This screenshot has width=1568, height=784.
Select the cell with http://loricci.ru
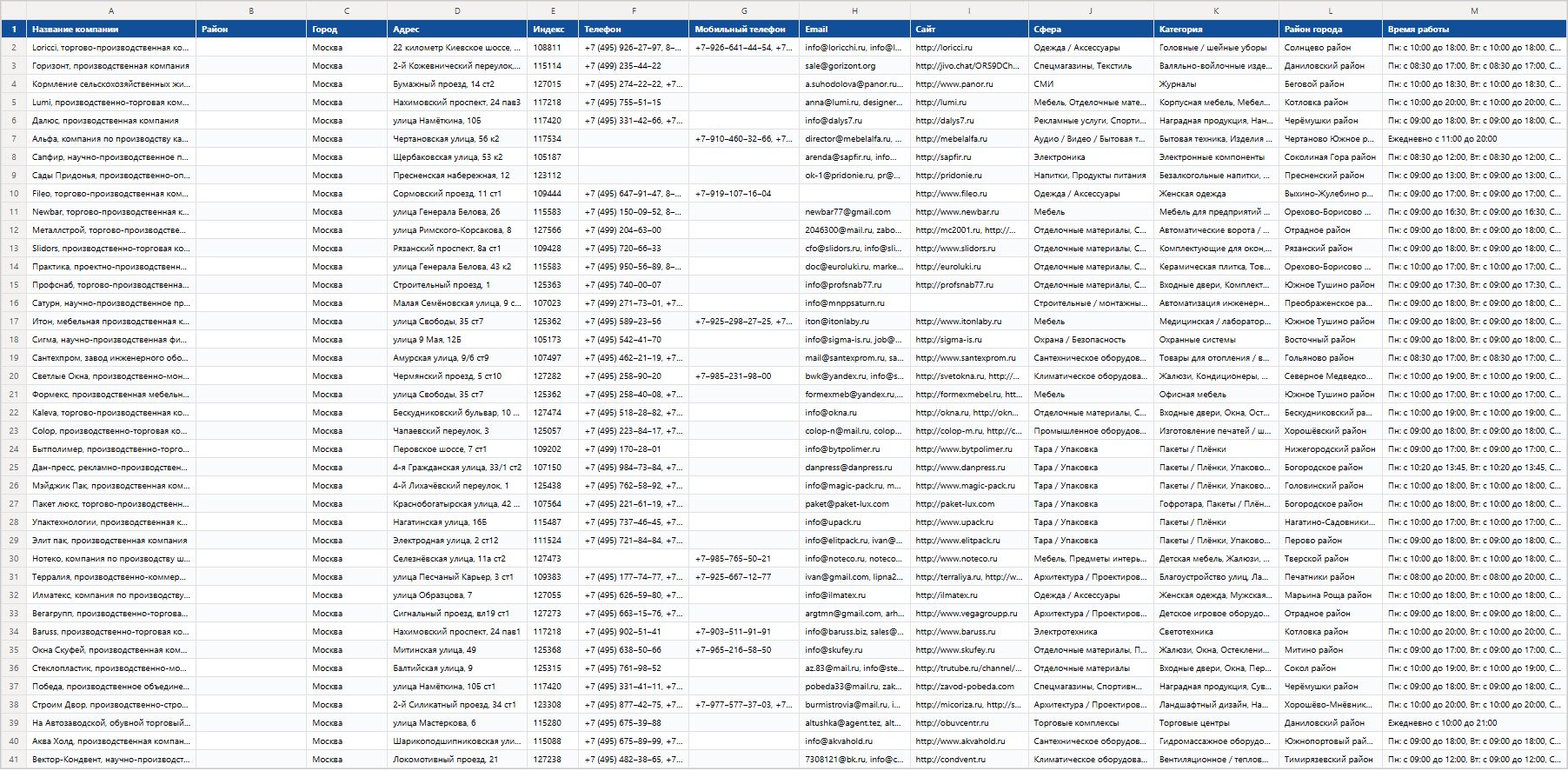(x=969, y=48)
